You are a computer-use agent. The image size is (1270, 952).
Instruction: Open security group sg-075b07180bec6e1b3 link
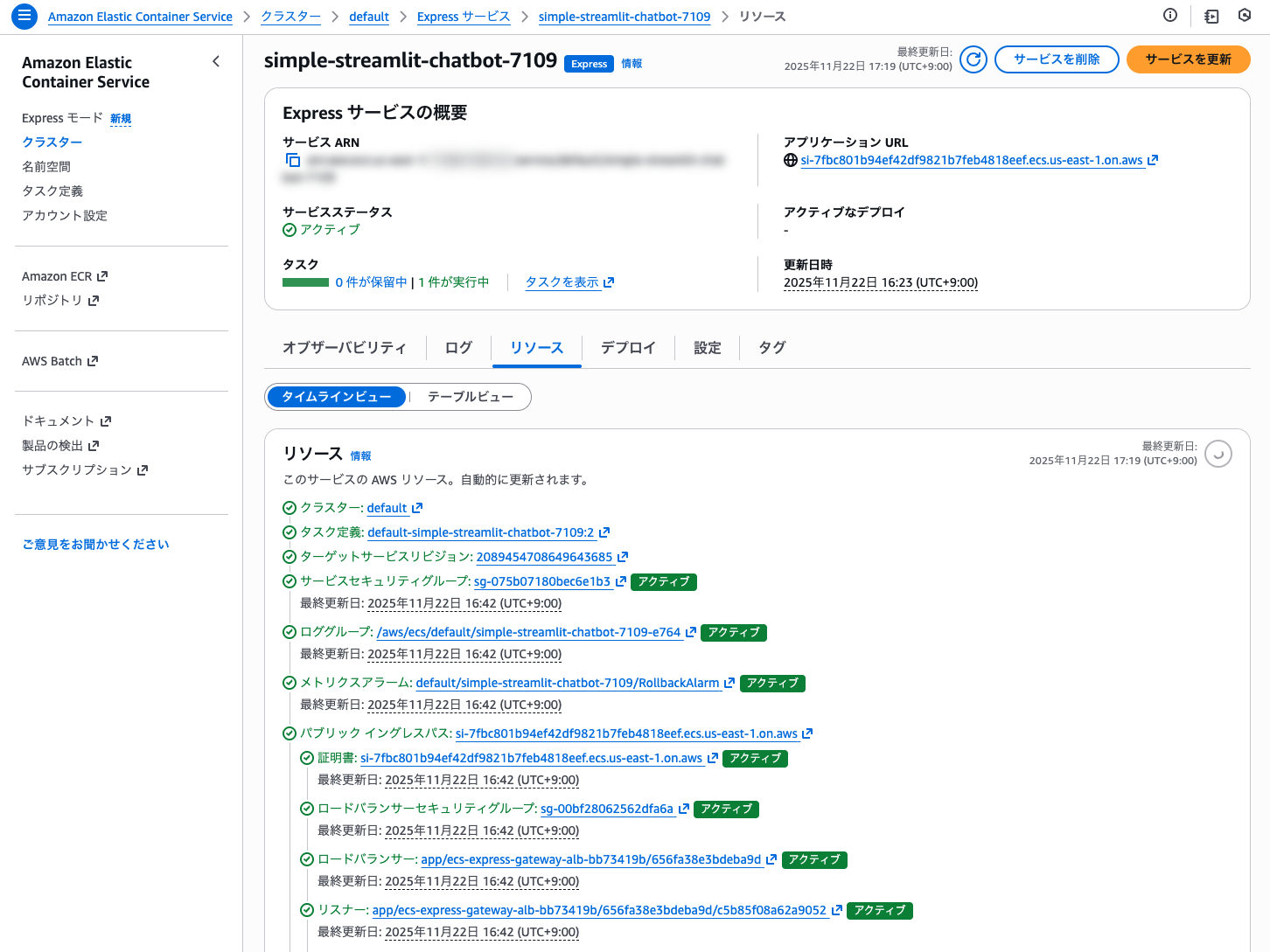542,581
